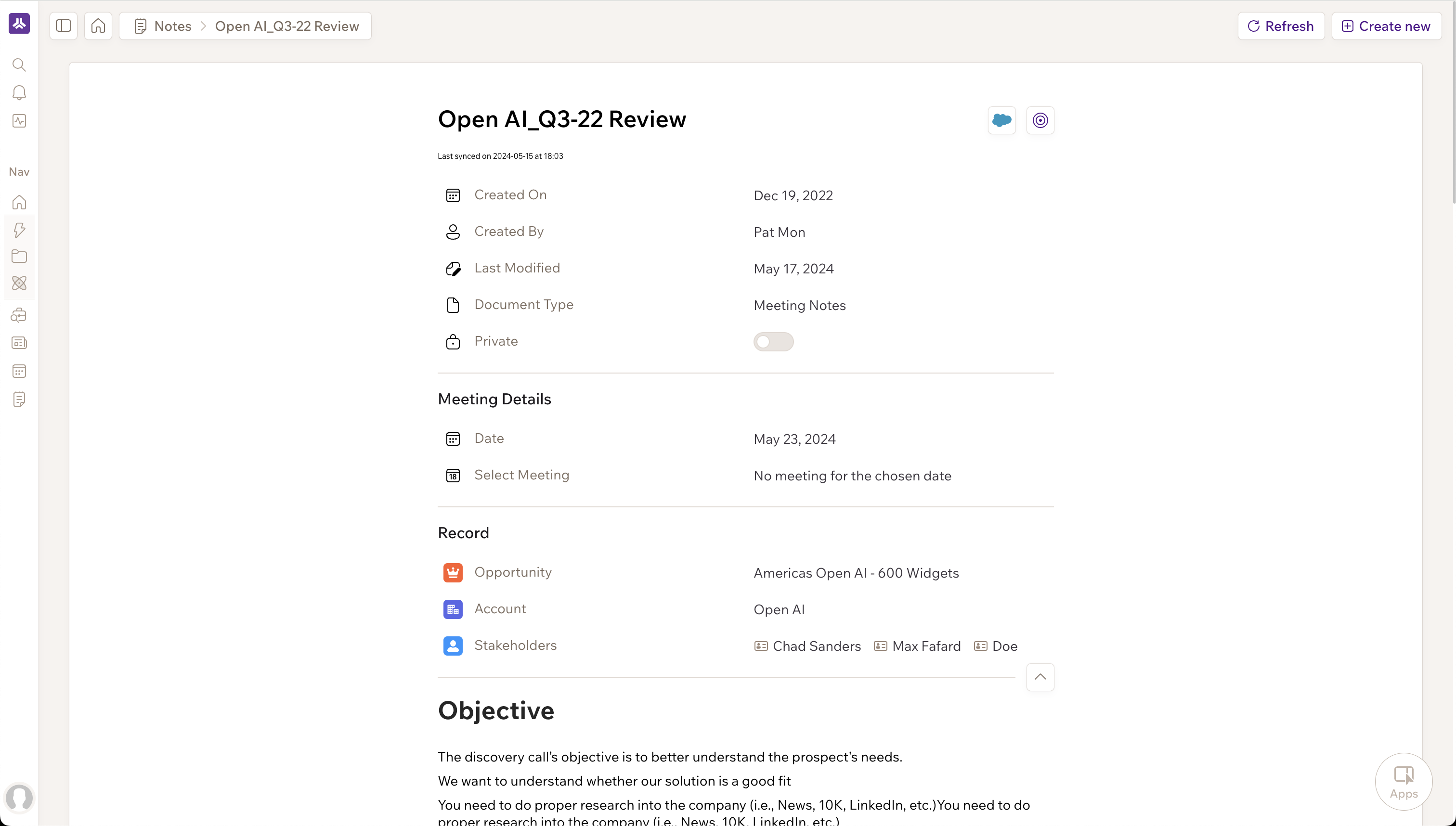Viewport: 1456px width, 826px height.
Task: Open search from the sidebar
Action: [19, 65]
